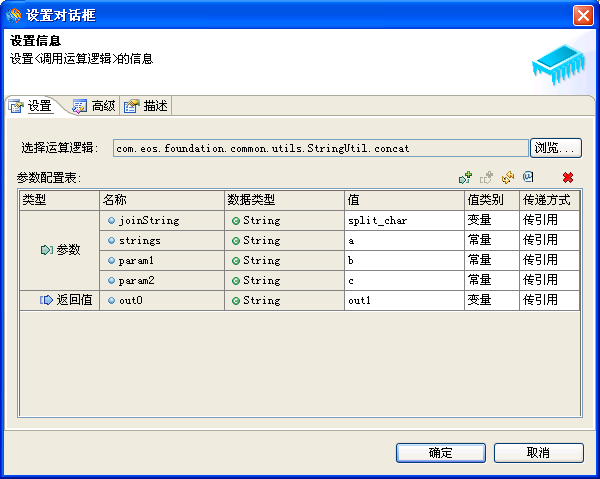Screen dimensions: 600x479
Task: Open data type cell for param1 row
Action: pyautogui.click(x=284, y=260)
